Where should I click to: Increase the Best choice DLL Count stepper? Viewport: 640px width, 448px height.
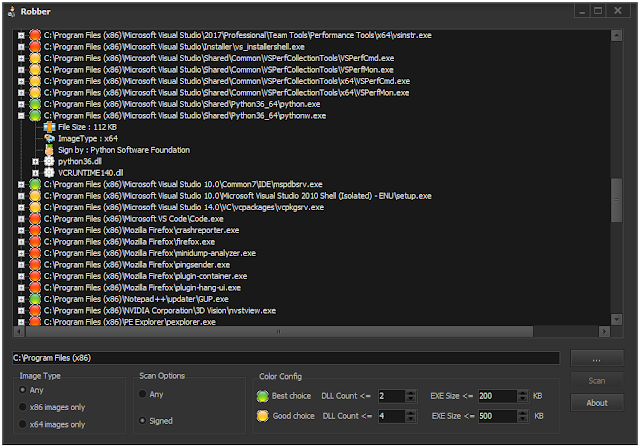tap(411, 393)
